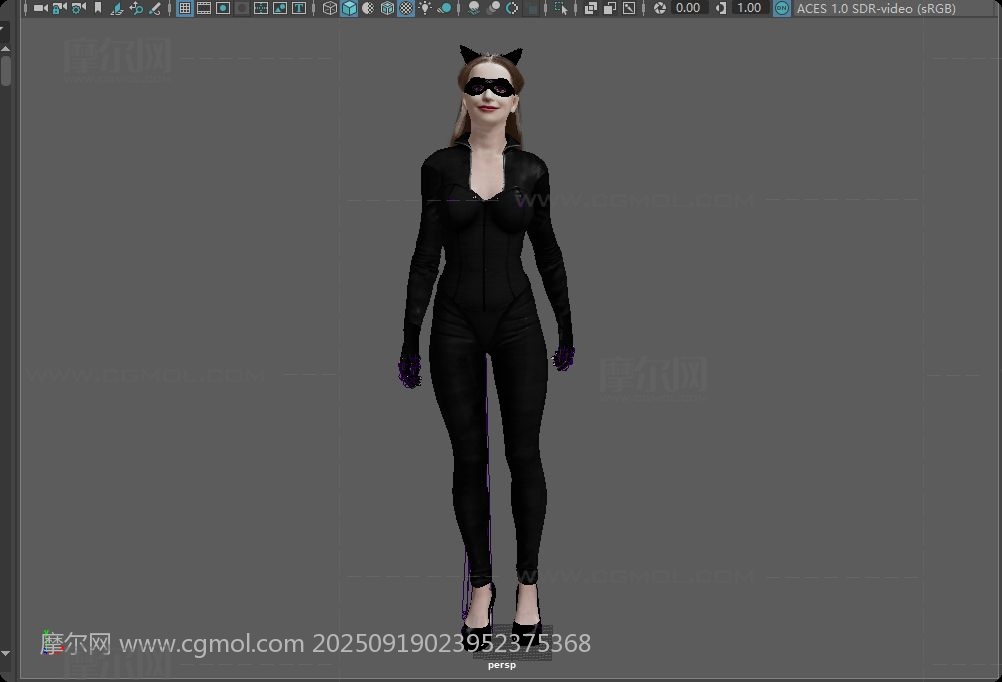Click the Isolate Select icon
The height and width of the screenshot is (682, 1002).
tap(561, 8)
